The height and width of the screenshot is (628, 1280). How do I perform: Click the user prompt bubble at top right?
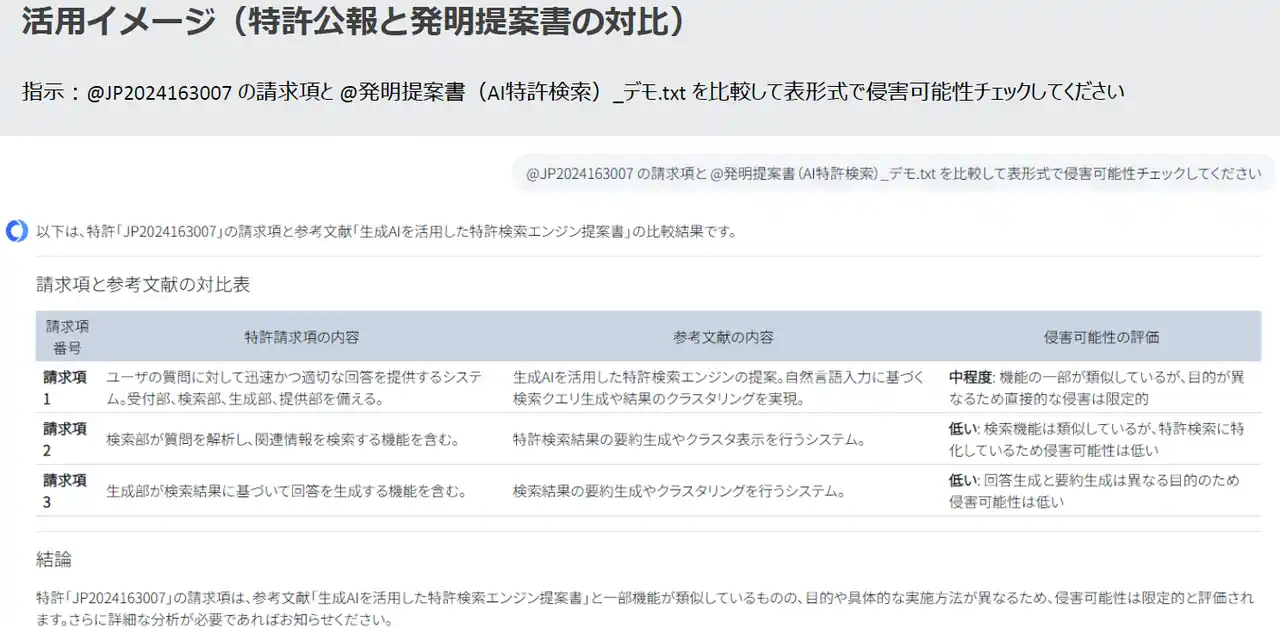[x=893, y=173]
